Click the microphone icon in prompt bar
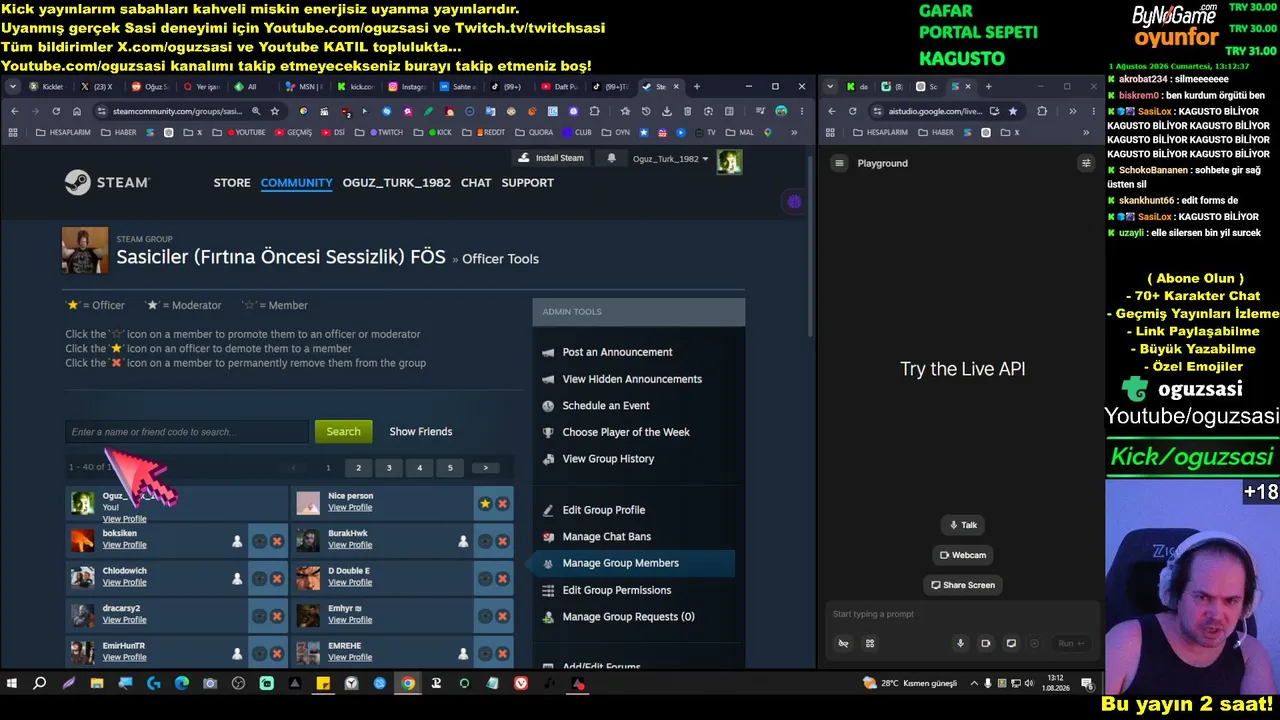1280x720 pixels. pos(960,644)
